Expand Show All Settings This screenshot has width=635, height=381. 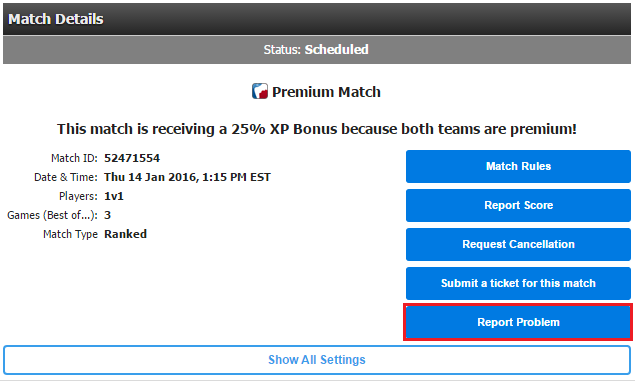317,360
